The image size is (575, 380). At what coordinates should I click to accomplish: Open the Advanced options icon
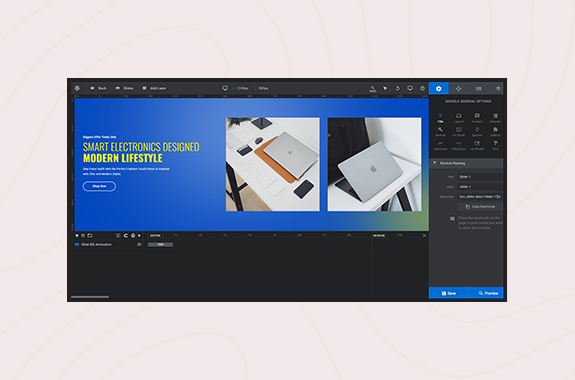click(x=440, y=145)
